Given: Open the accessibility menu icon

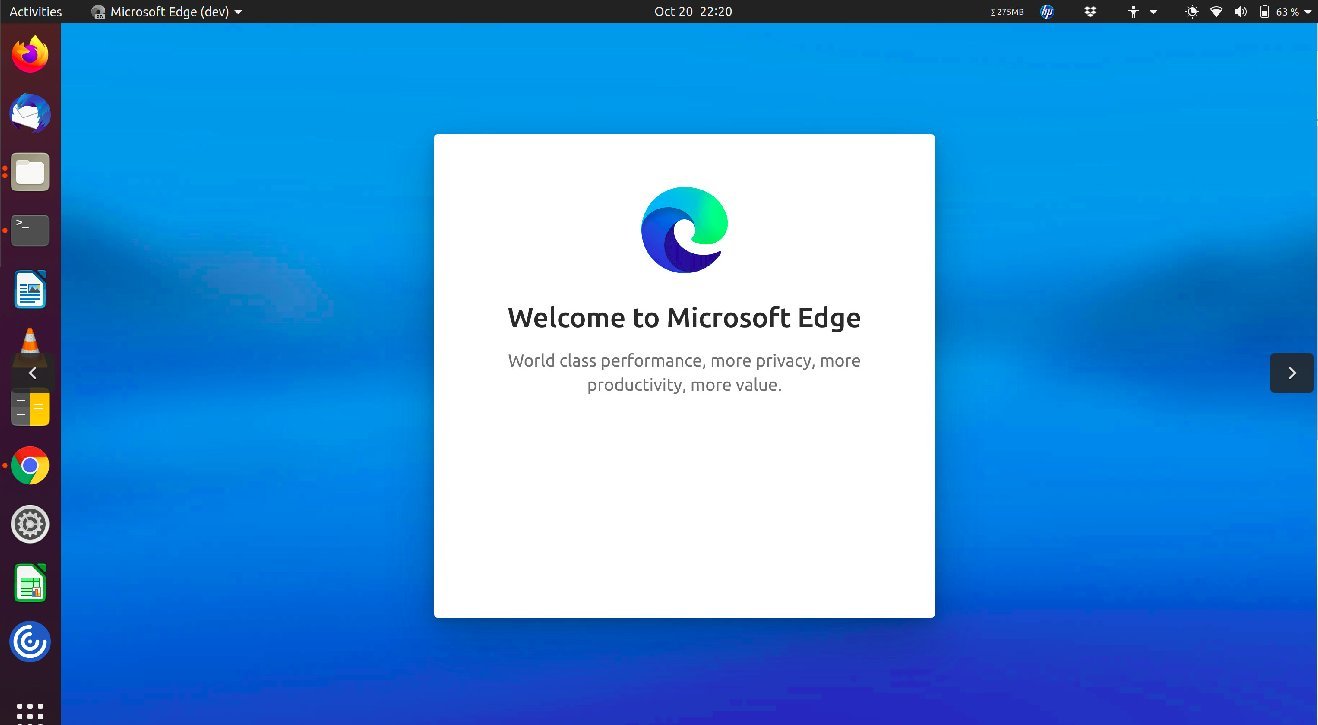Looking at the screenshot, I should click(1133, 11).
